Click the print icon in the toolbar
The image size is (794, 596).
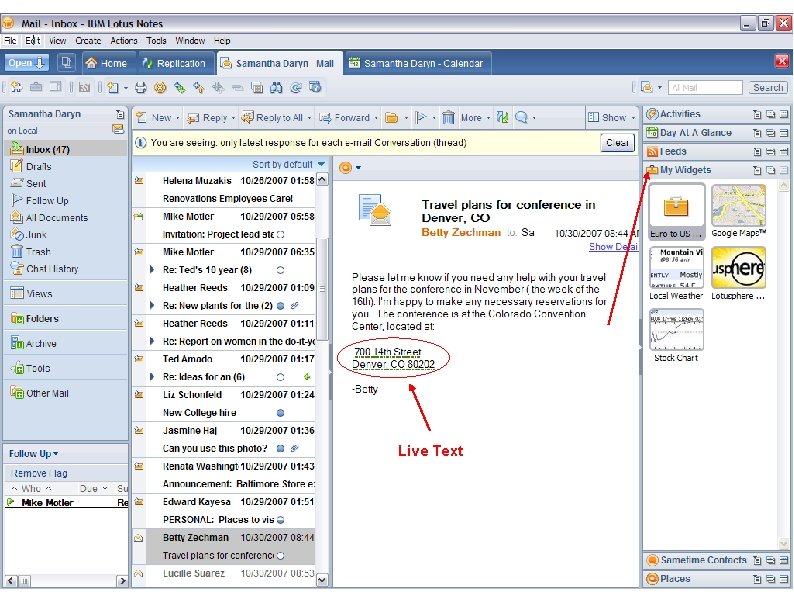pos(141,88)
